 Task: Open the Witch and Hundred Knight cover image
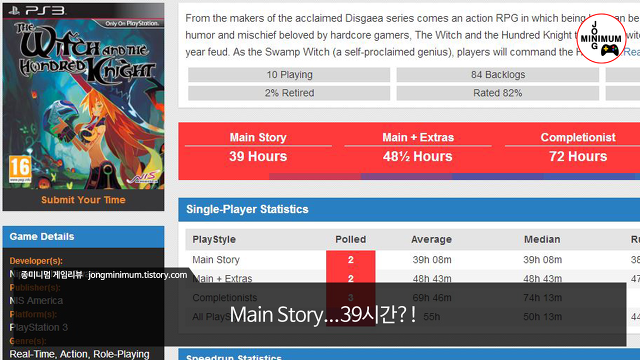click(x=83, y=96)
